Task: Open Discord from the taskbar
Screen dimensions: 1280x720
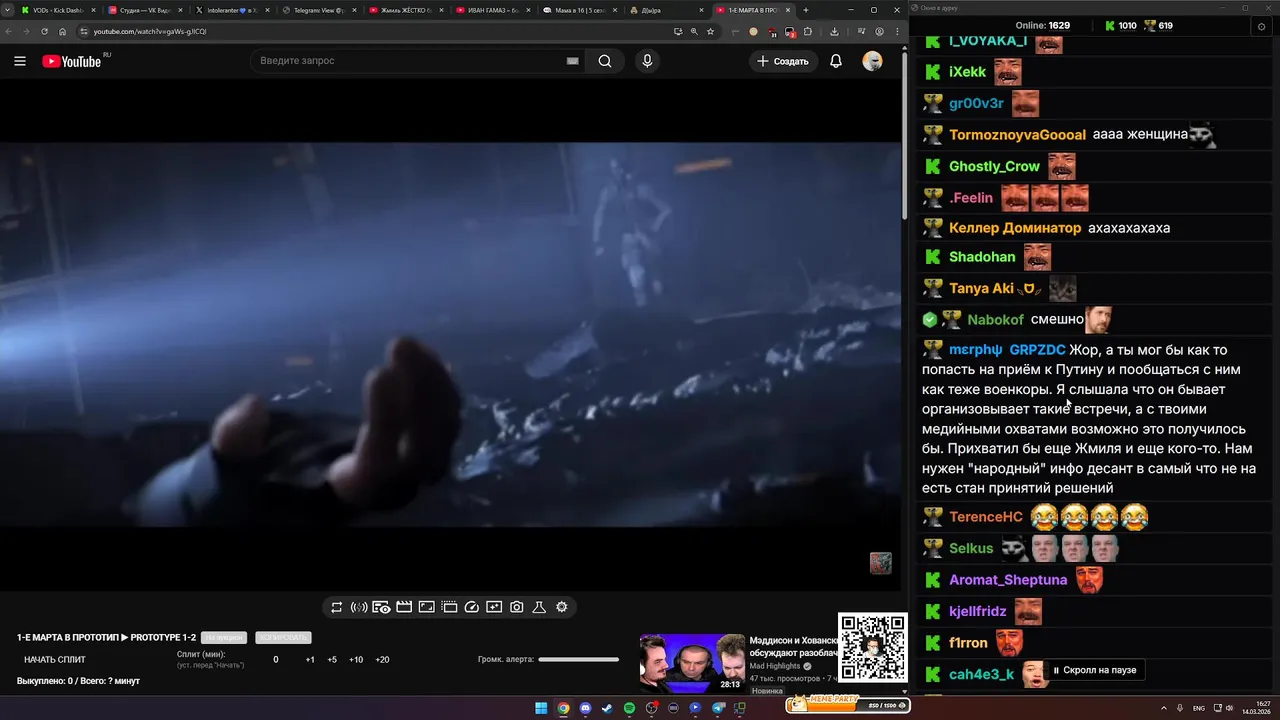Action: (585, 708)
